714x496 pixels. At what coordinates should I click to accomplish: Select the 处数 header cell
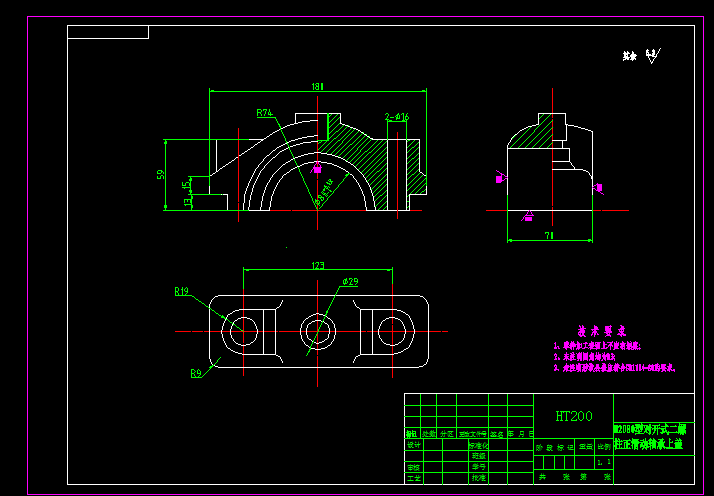pyautogui.click(x=428, y=434)
